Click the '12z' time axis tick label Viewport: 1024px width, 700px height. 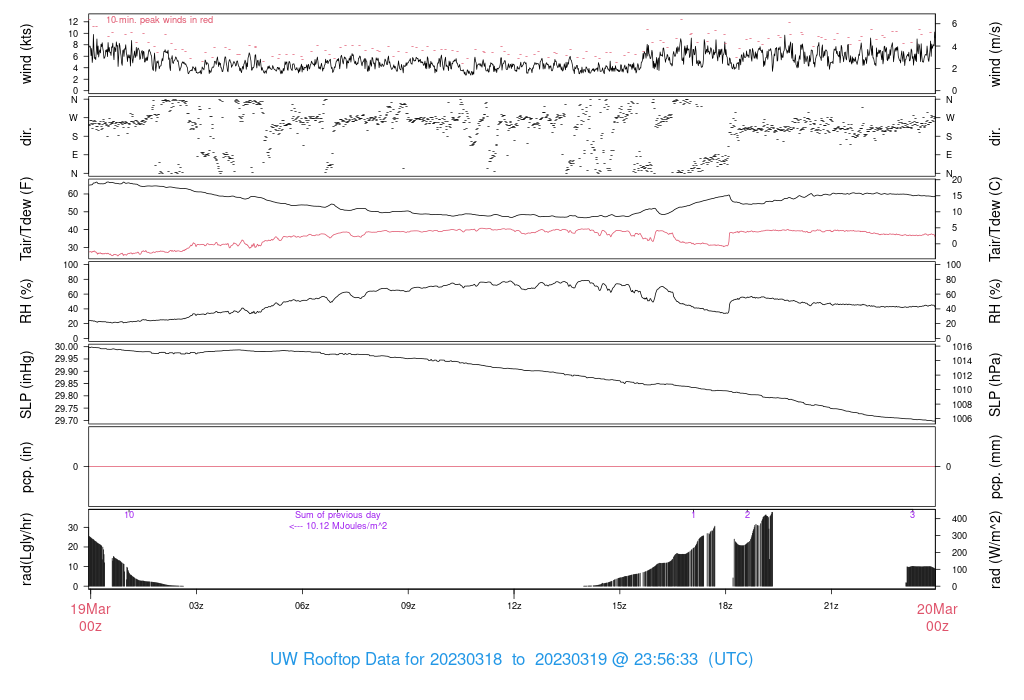[x=514, y=606]
